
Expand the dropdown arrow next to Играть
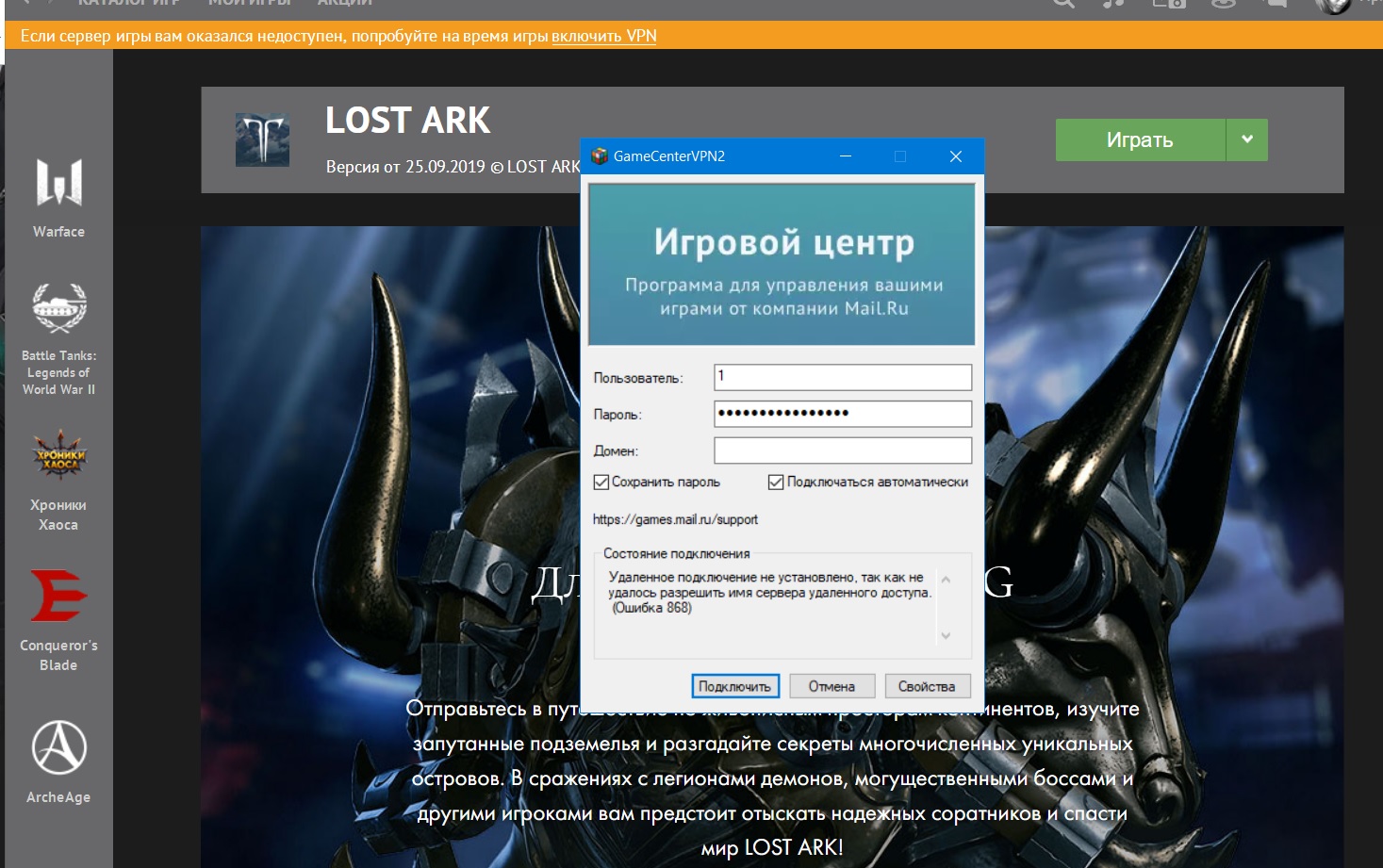click(x=1247, y=139)
